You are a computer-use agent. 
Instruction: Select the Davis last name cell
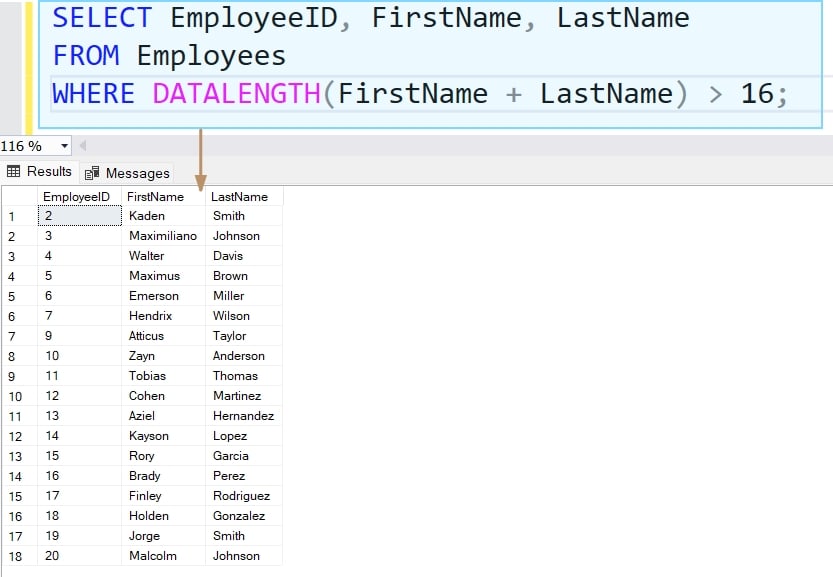(x=244, y=256)
